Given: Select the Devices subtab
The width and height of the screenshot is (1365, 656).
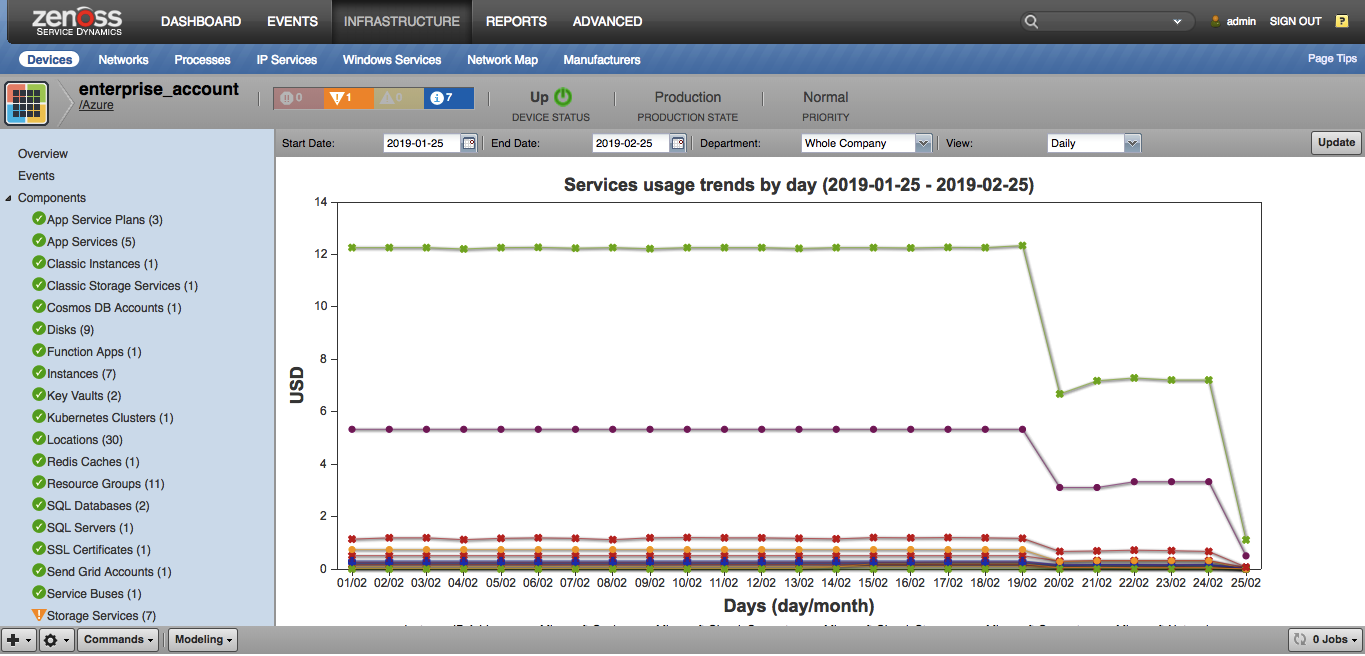Looking at the screenshot, I should coord(50,60).
